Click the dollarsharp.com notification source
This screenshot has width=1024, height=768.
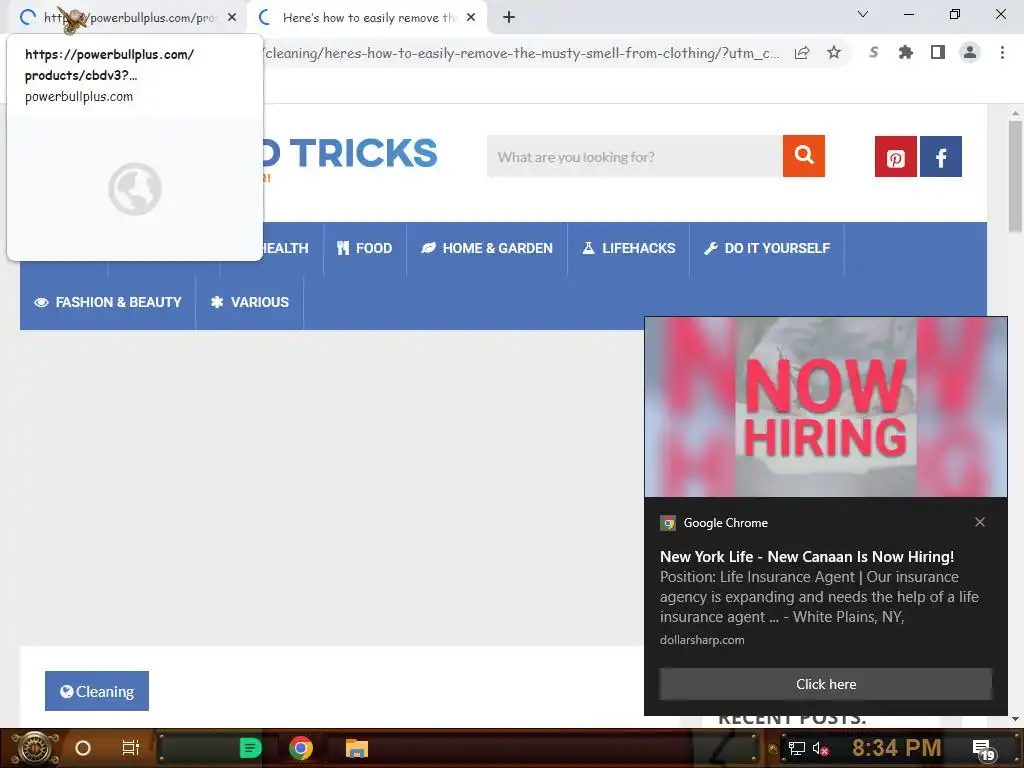(x=701, y=640)
